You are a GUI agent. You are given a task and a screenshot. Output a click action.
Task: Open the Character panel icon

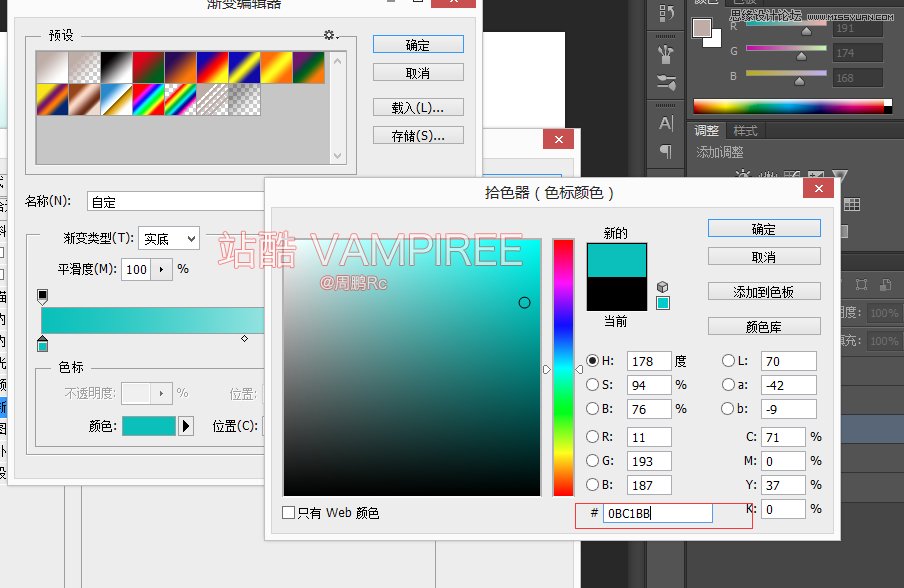tap(666, 123)
